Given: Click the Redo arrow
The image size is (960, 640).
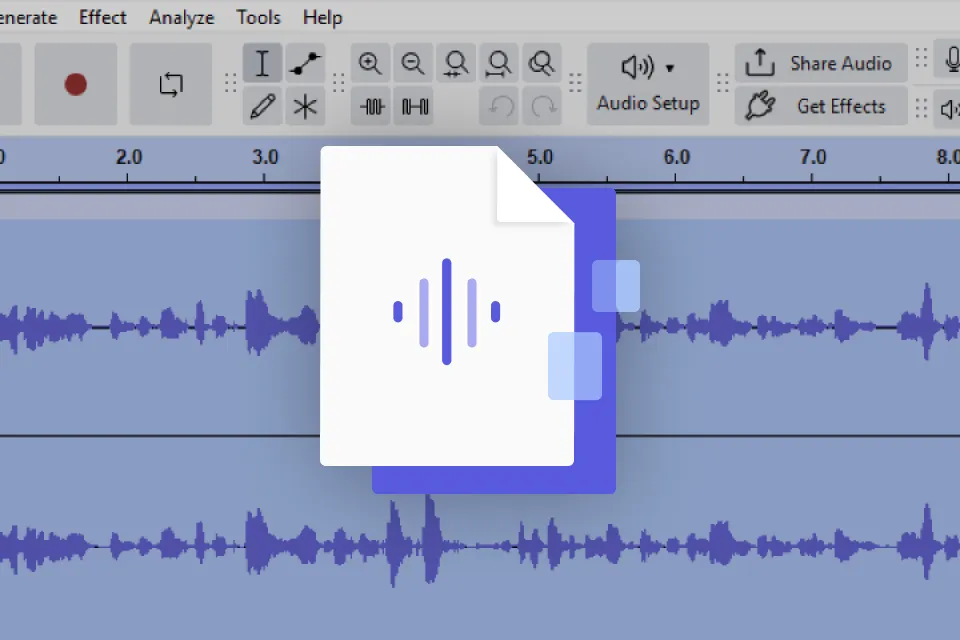Looking at the screenshot, I should click(543, 107).
